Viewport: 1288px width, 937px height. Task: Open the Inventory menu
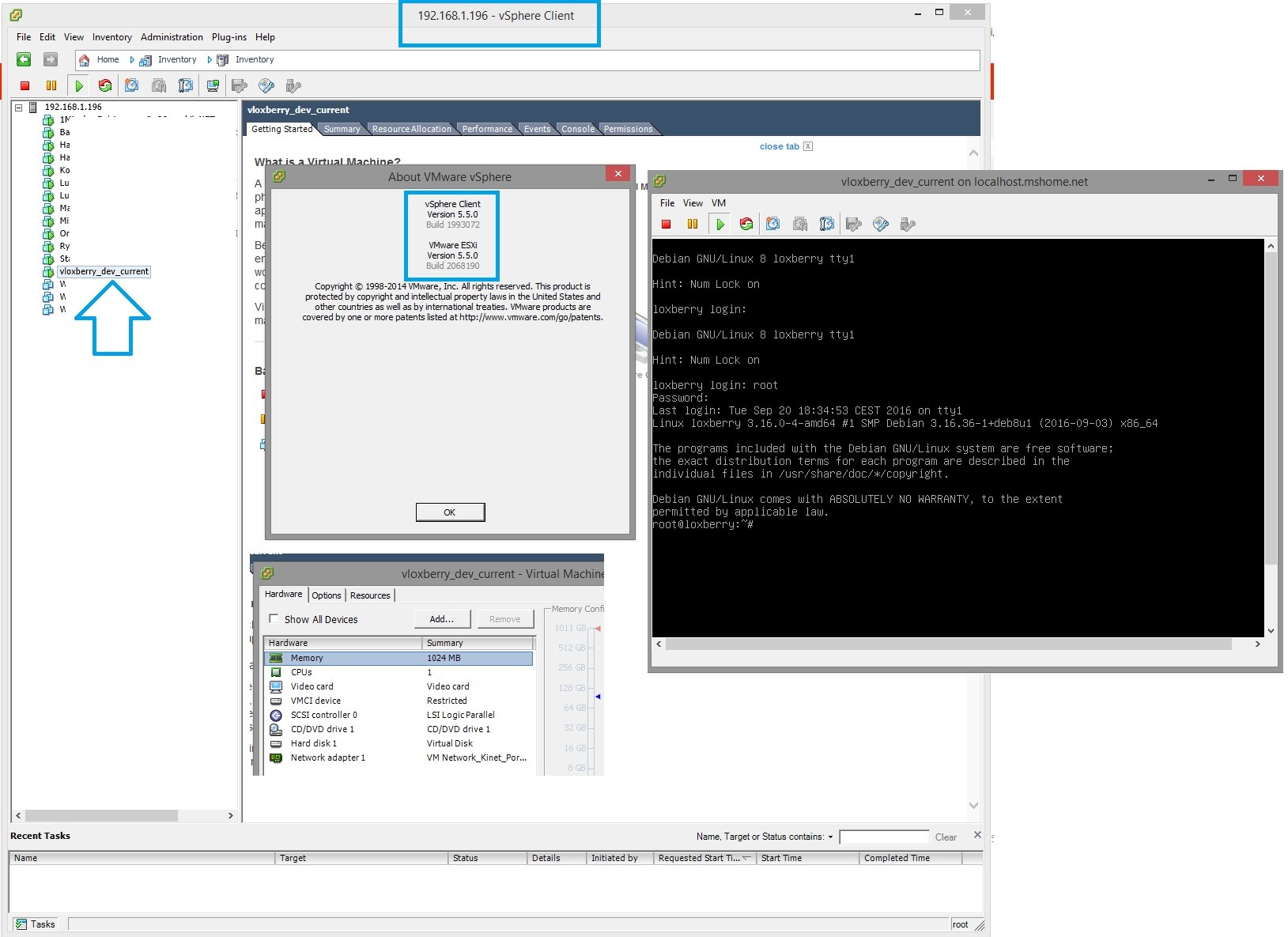(112, 37)
